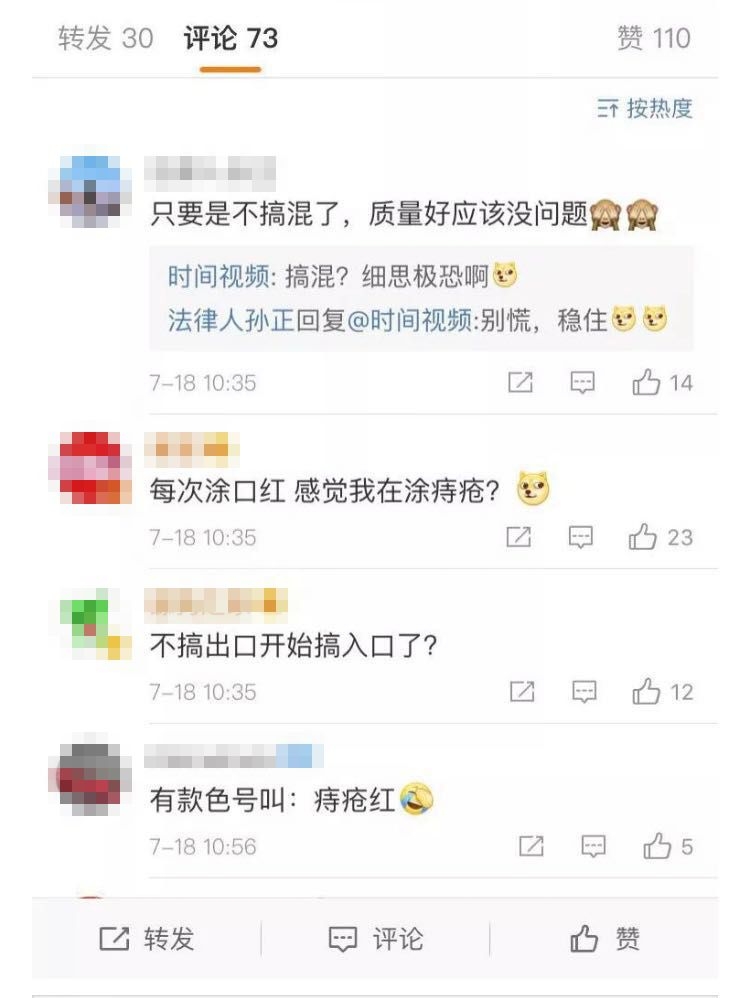Open the 赞 110 tab
This screenshot has height=998, width=750.
[x=654, y=38]
